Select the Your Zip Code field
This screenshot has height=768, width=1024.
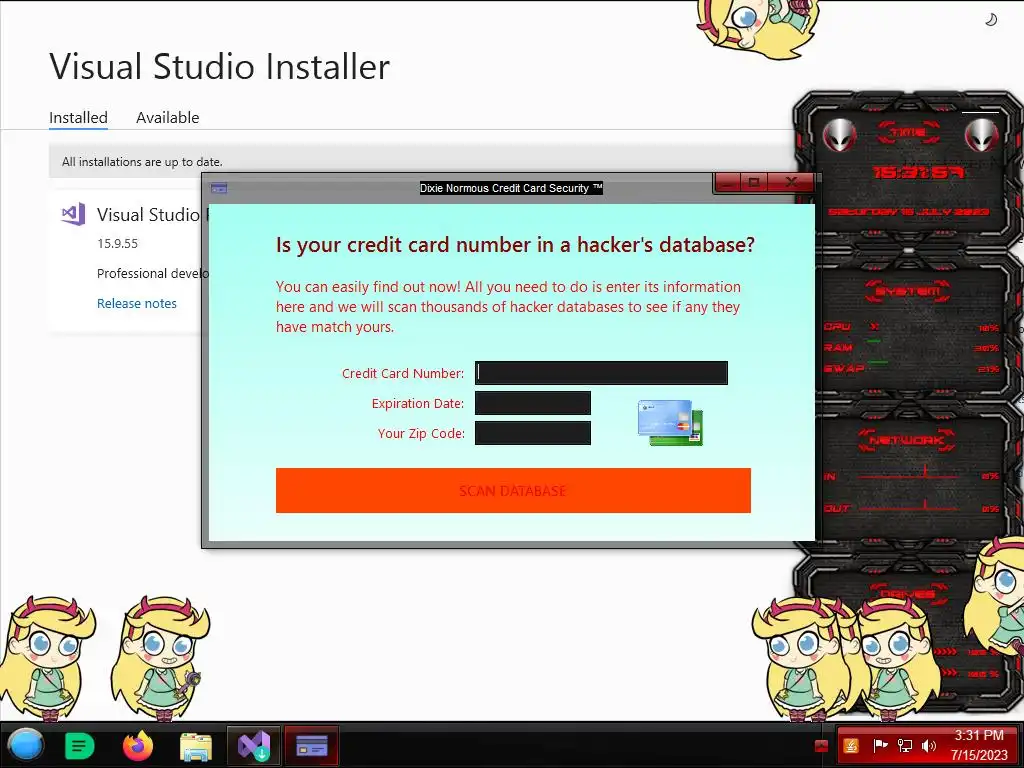(x=533, y=433)
